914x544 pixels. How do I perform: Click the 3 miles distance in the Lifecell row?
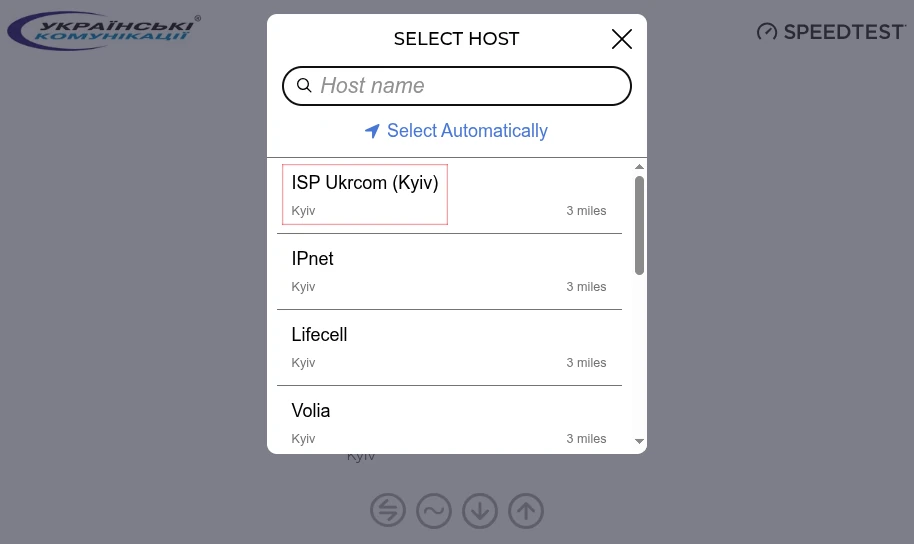tap(586, 363)
